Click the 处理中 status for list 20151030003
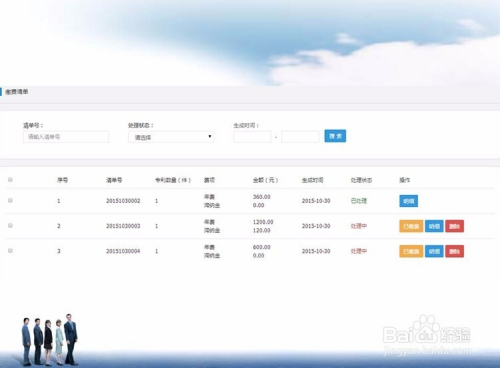 pos(359,226)
